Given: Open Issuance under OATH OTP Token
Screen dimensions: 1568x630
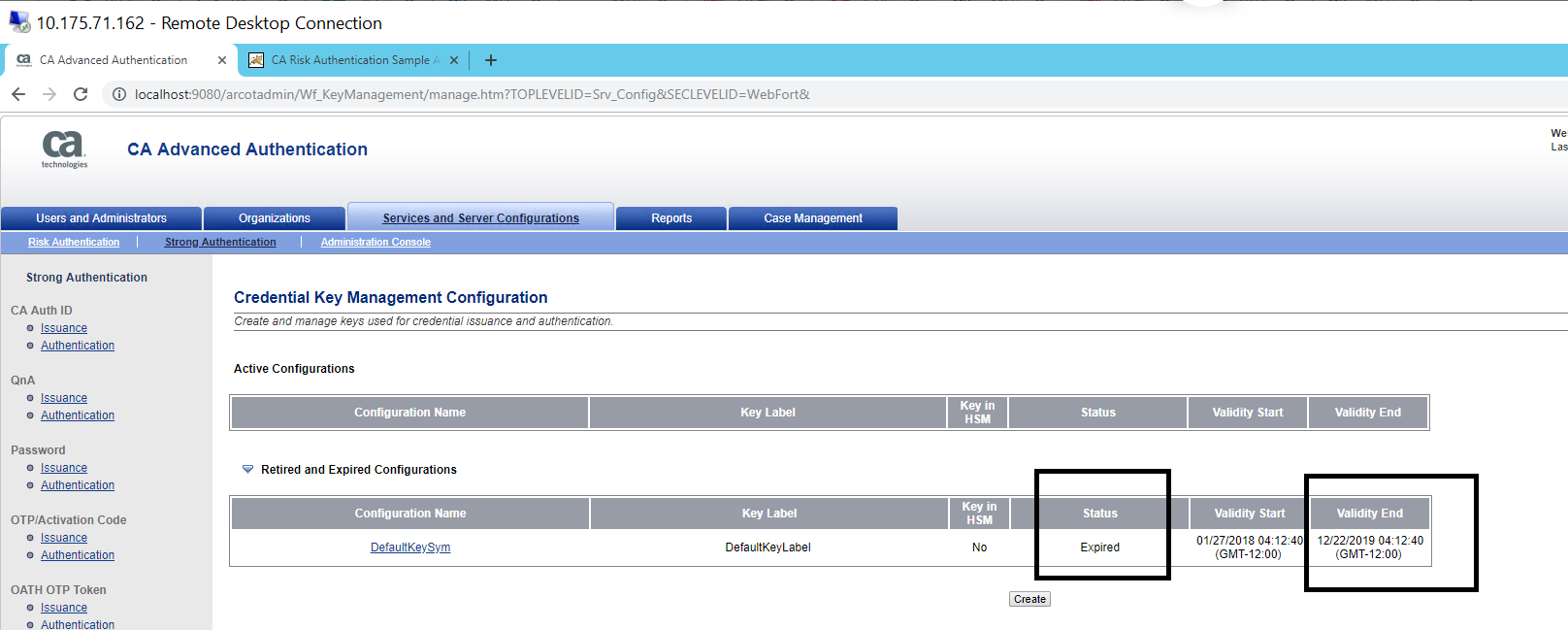Looking at the screenshot, I should [64, 608].
